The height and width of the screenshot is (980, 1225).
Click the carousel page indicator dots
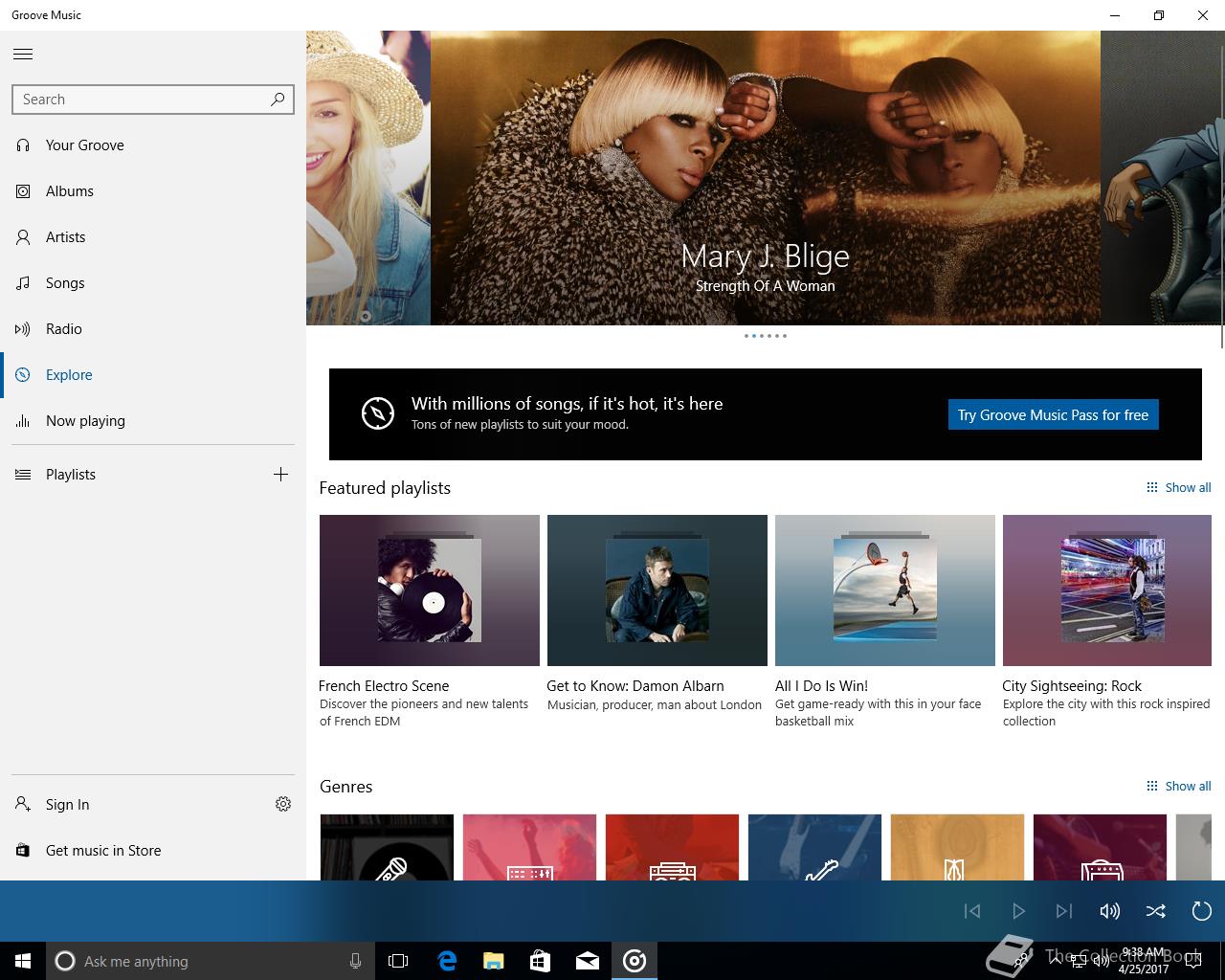(x=766, y=336)
